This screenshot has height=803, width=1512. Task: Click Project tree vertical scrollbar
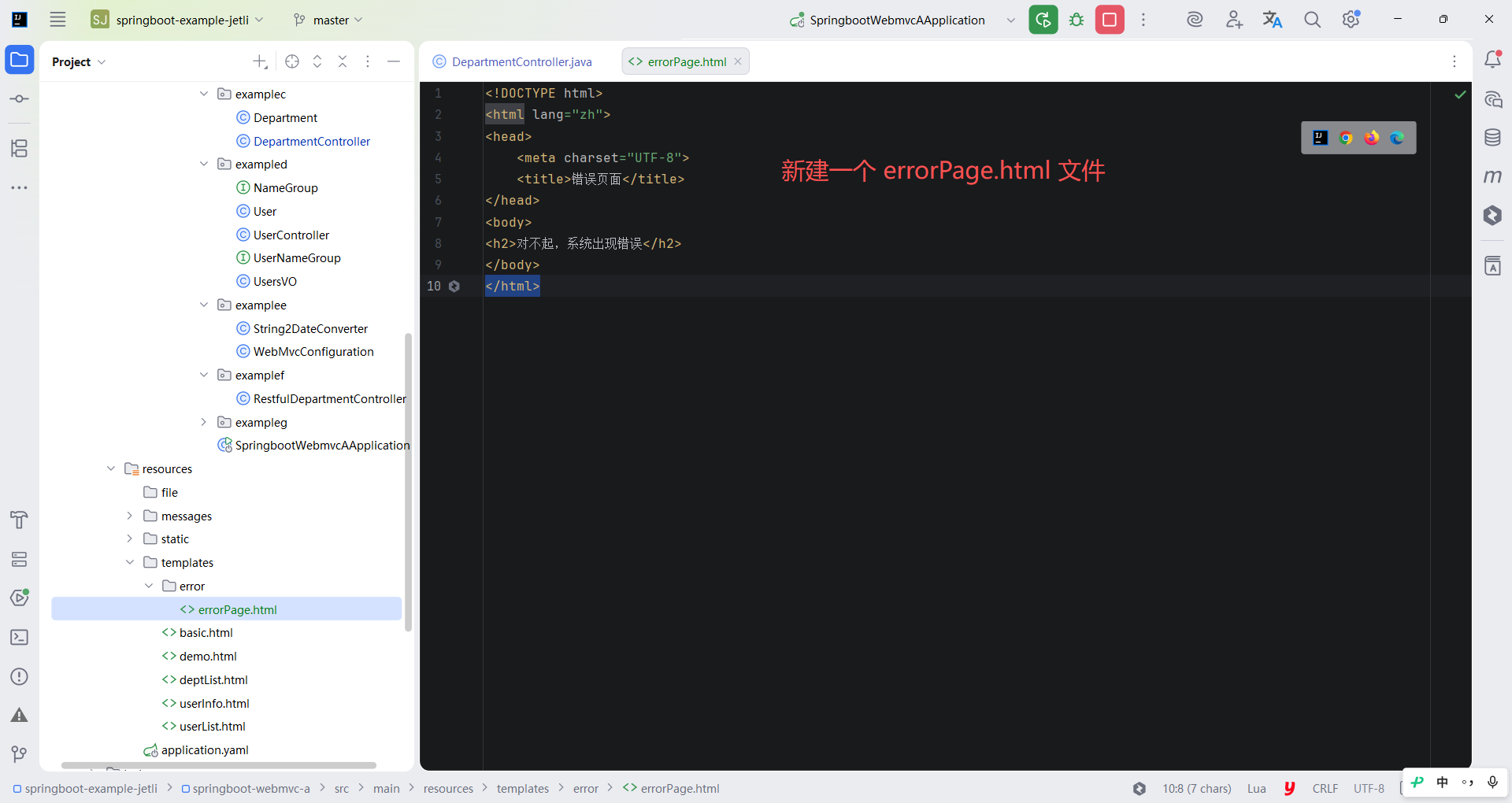408,482
